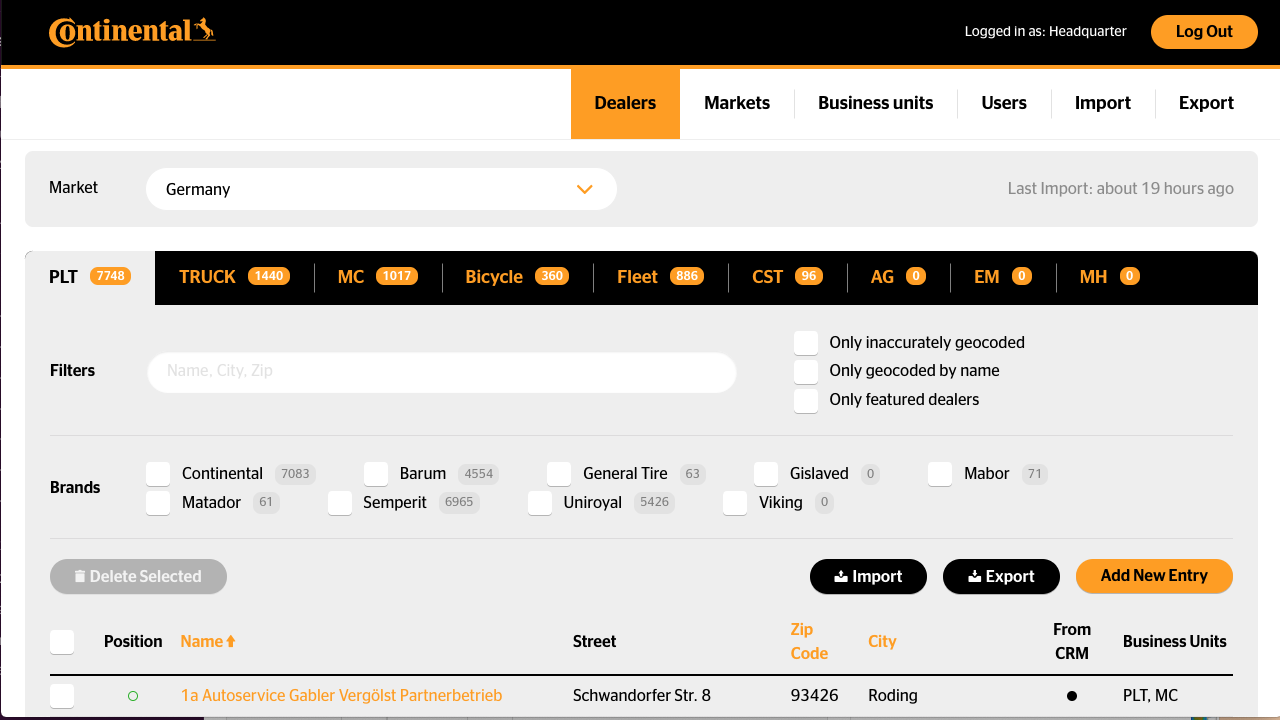This screenshot has height=720, width=1280.
Task: Check the General Tire brand checkbox
Action: (x=559, y=474)
